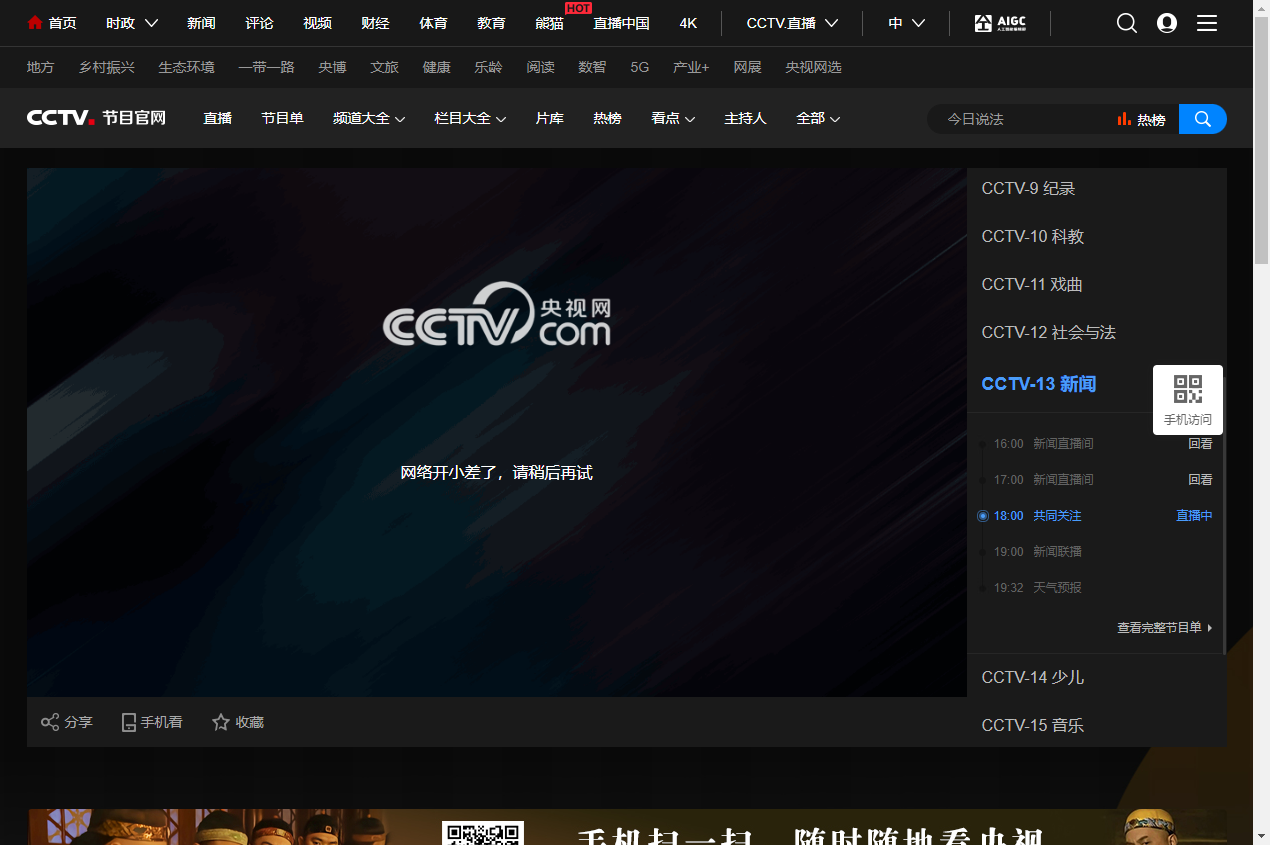Click the 央视网选 link
Screen dimensions: 1270x845
813,67
